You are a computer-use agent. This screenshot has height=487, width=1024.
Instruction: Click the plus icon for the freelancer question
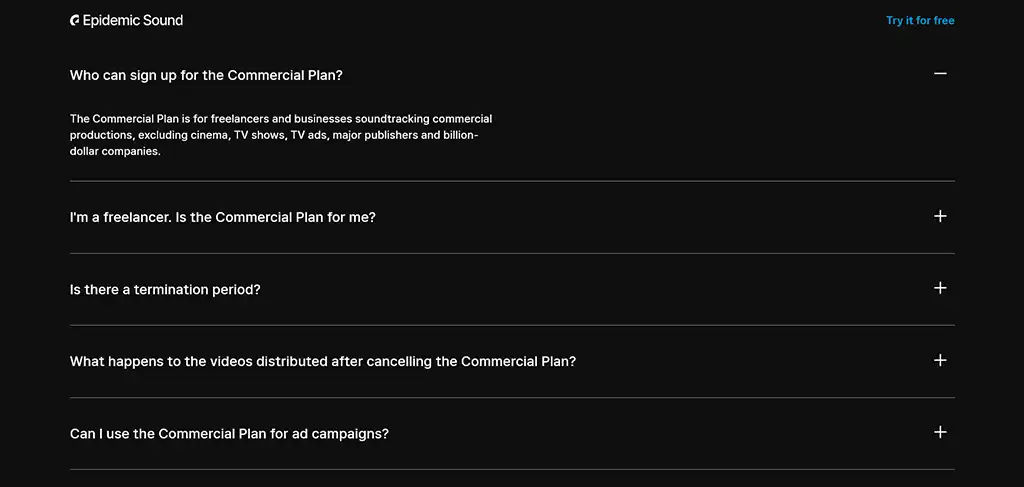click(x=940, y=216)
